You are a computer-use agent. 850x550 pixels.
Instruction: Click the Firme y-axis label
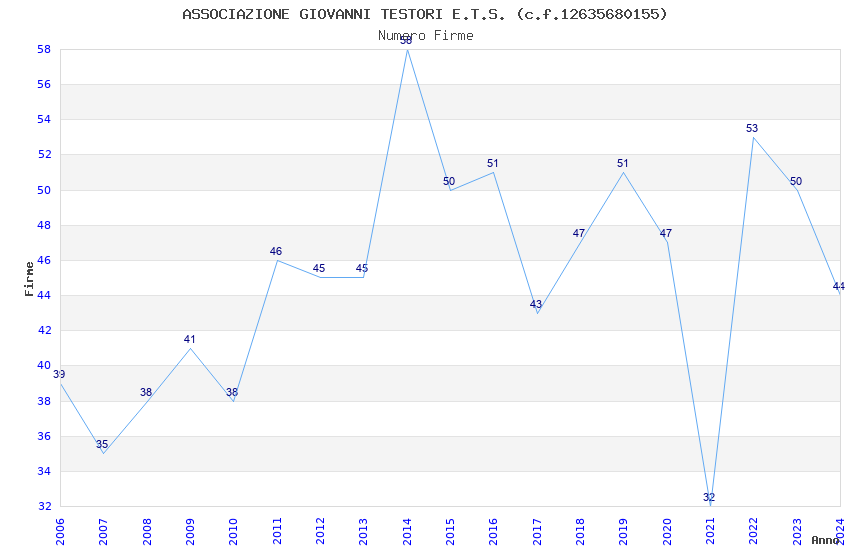click(x=29, y=279)
